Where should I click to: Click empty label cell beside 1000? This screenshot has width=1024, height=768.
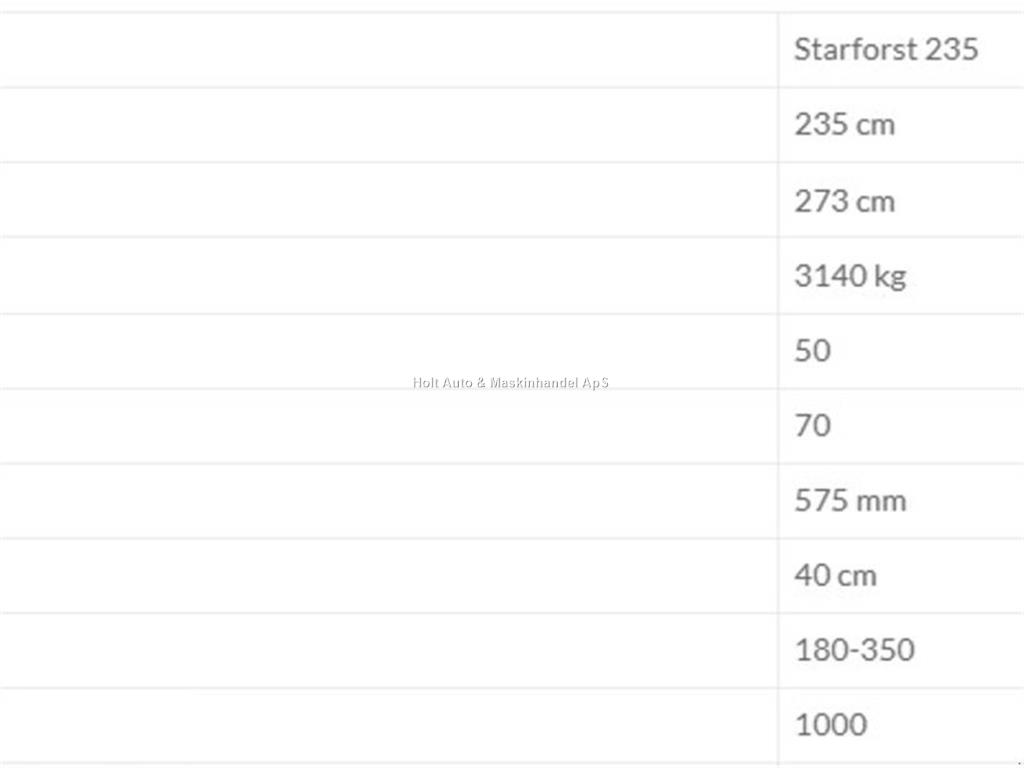(389, 725)
